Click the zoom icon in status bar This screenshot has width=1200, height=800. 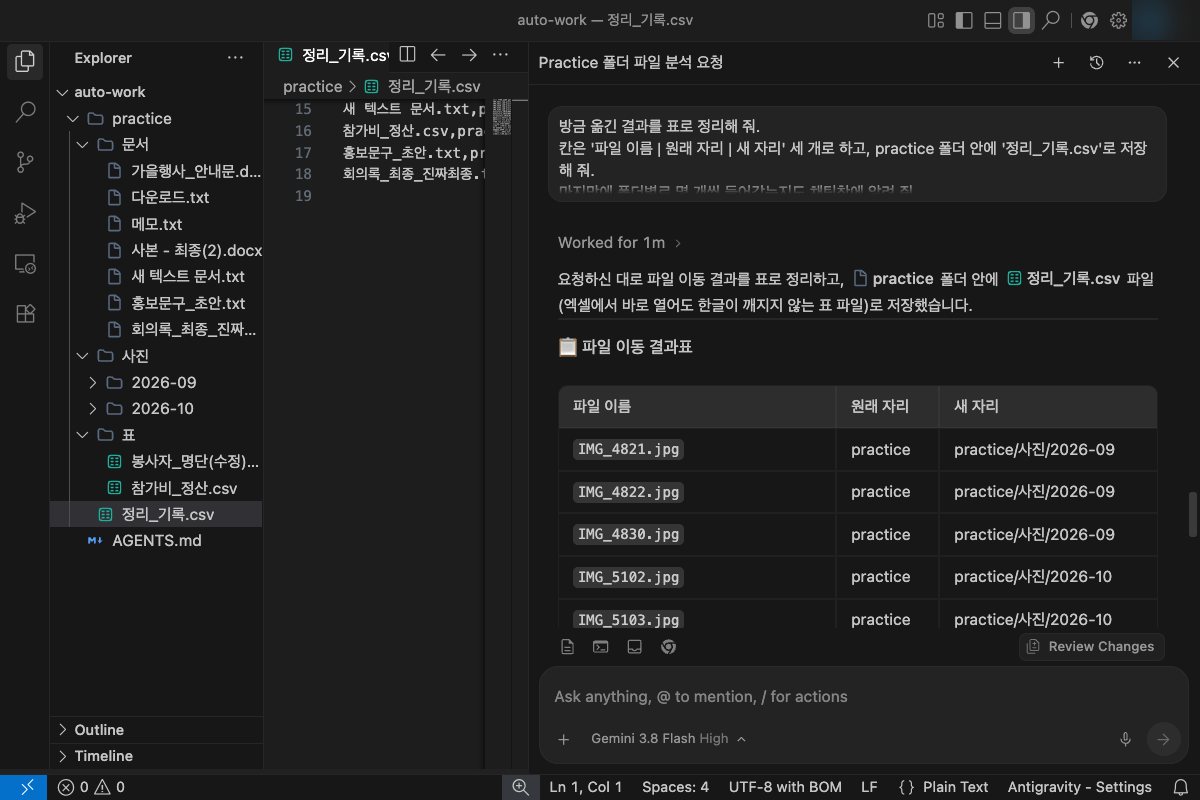(520, 787)
